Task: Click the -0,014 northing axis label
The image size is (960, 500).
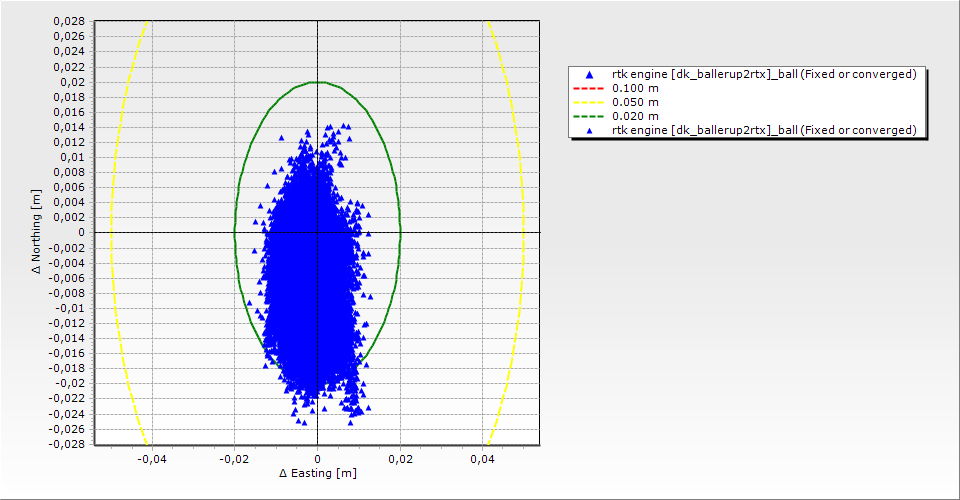Action: point(67,338)
